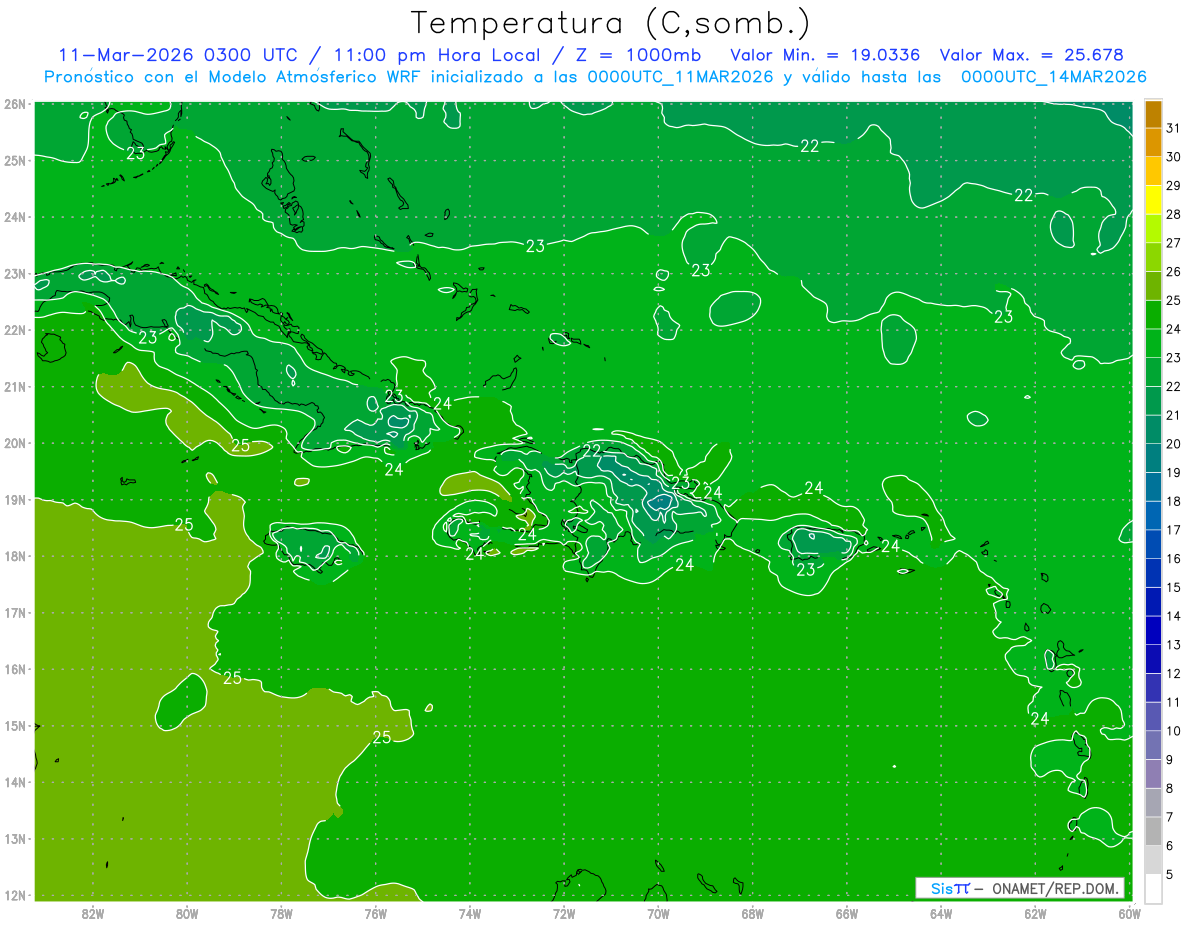Click the color scale label 10

click(x=1173, y=730)
